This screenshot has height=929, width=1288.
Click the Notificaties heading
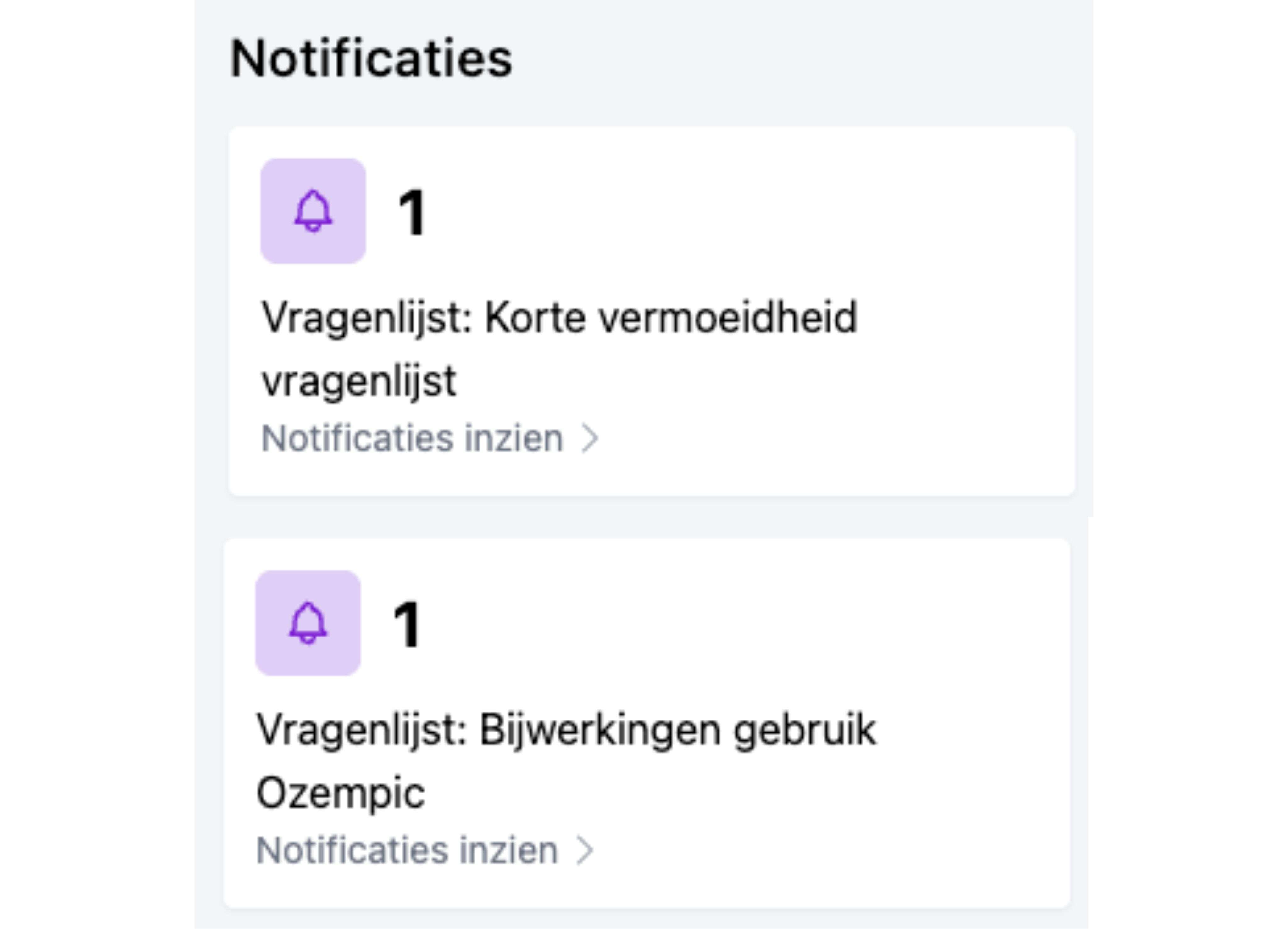pyautogui.click(x=371, y=58)
